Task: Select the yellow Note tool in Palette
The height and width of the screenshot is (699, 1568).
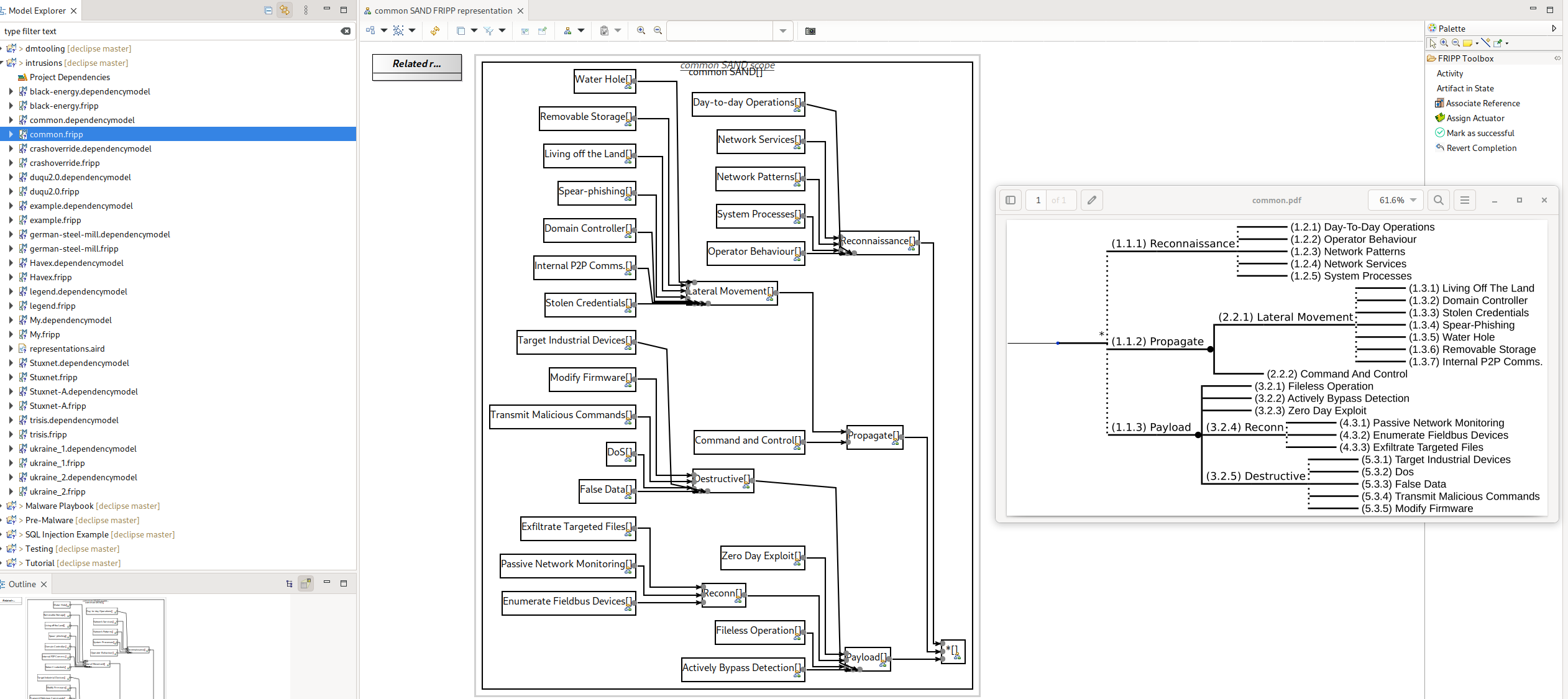Action: click(x=1467, y=43)
